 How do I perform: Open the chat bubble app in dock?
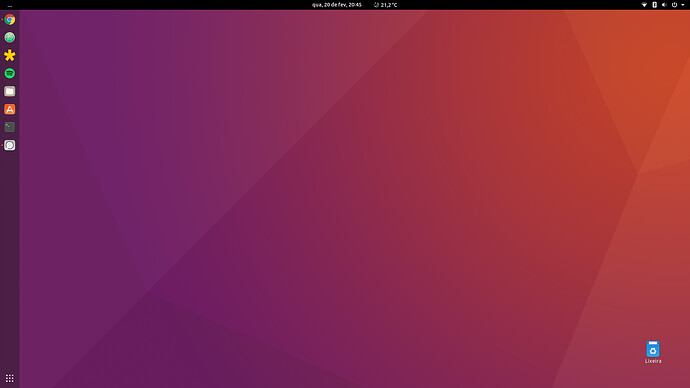tap(10, 145)
